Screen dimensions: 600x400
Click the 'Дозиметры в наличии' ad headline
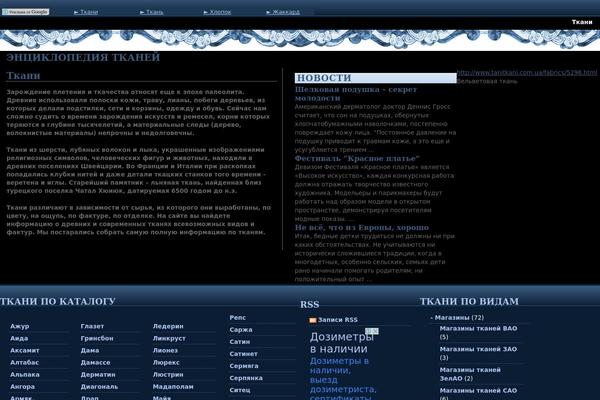coord(341,343)
